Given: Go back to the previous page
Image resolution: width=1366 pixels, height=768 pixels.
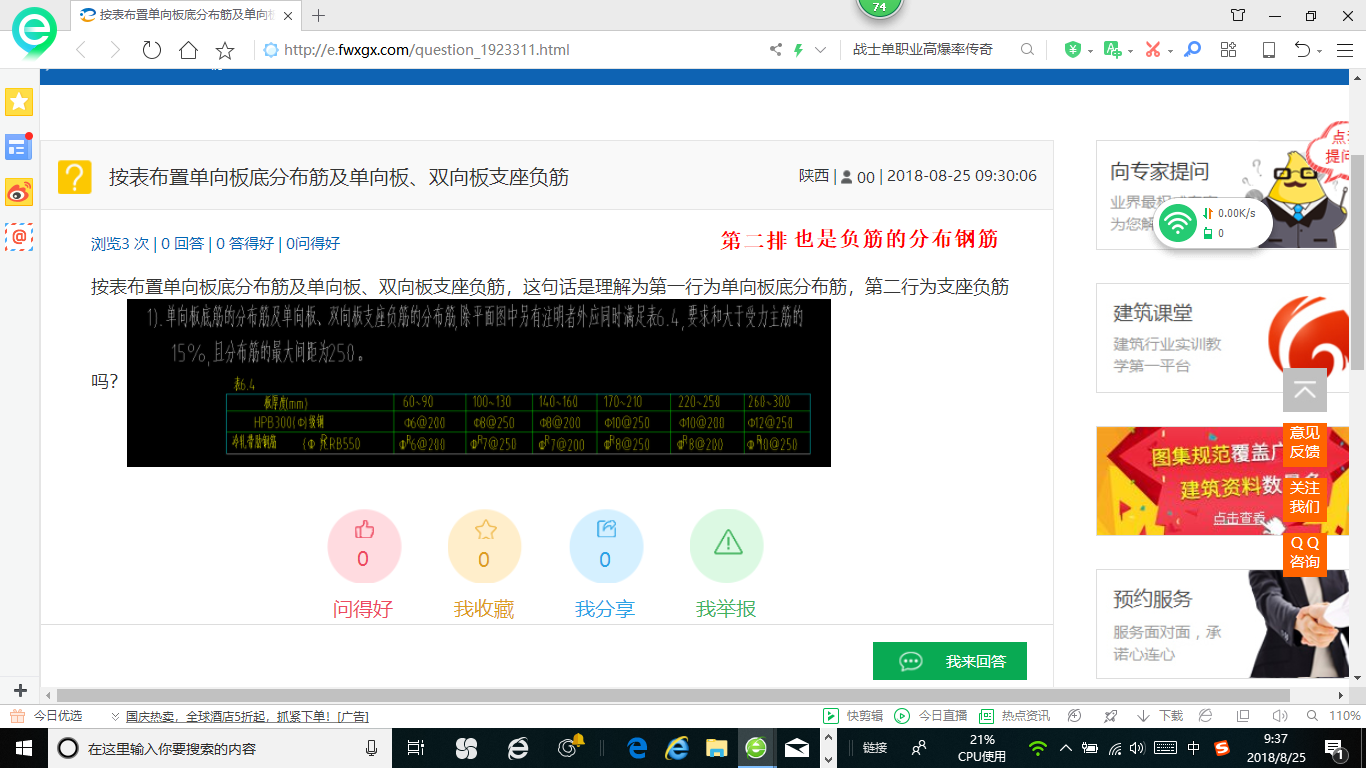Looking at the screenshot, I should (81, 50).
